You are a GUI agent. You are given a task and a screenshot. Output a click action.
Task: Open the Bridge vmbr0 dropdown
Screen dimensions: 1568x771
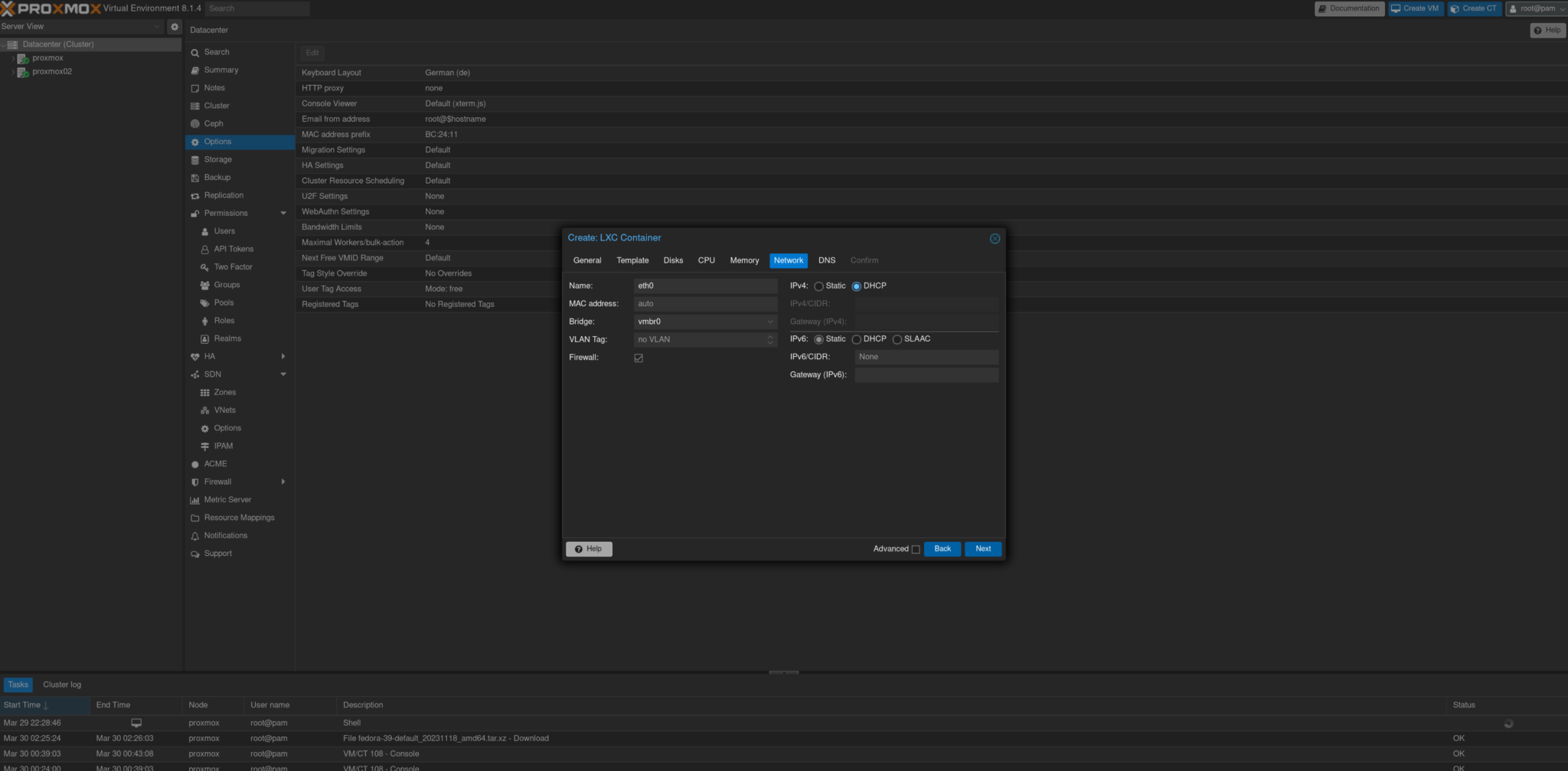tap(705, 322)
